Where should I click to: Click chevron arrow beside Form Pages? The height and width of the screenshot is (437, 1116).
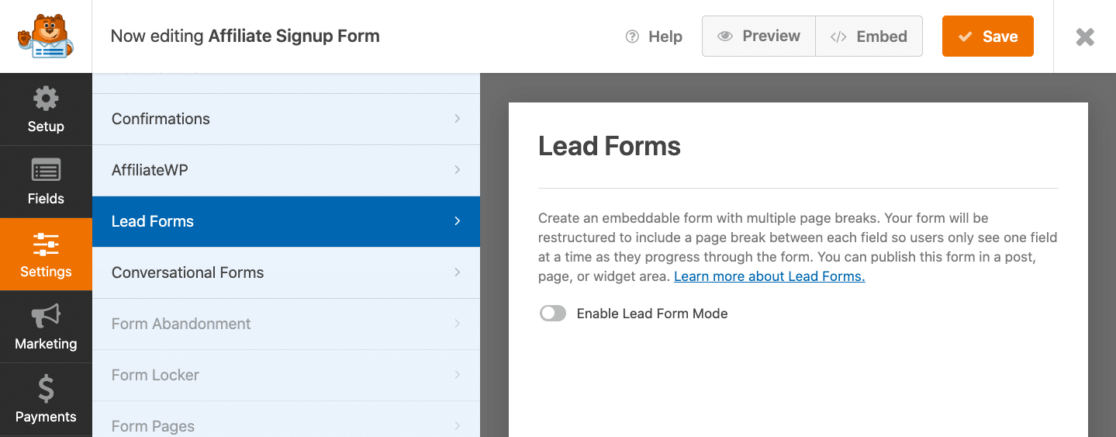(457, 426)
